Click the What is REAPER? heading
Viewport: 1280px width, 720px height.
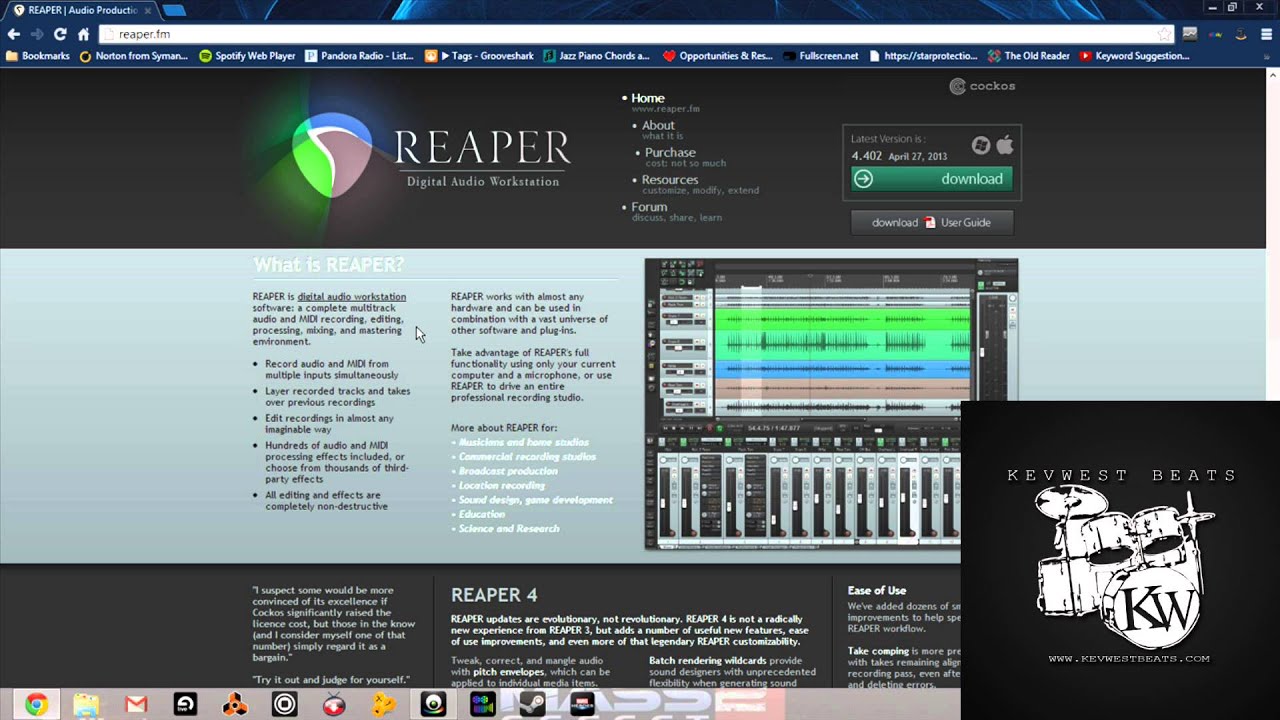[329, 265]
